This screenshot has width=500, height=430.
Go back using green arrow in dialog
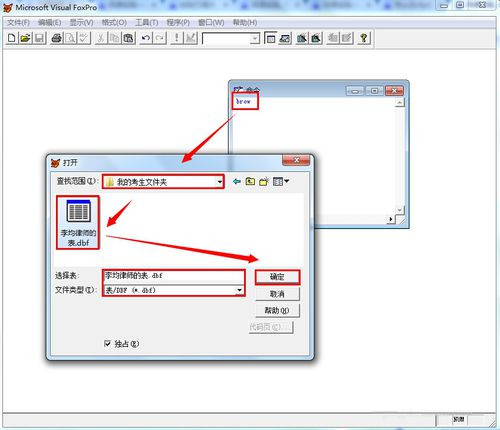pyautogui.click(x=237, y=181)
